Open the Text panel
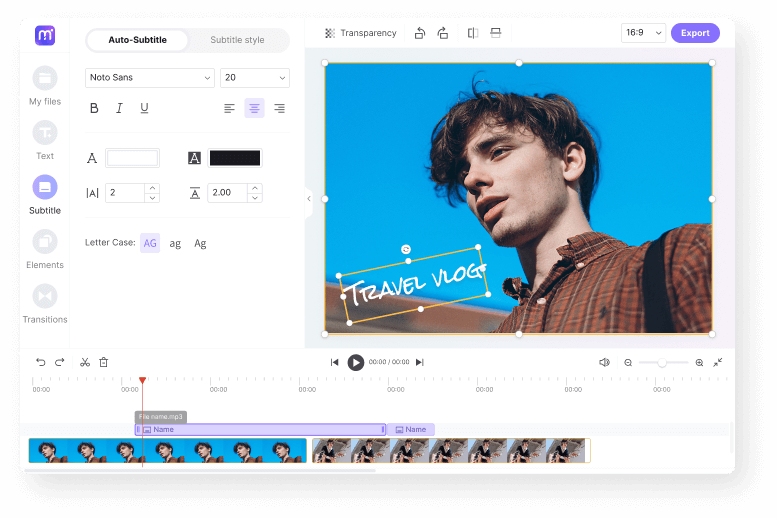 [x=45, y=140]
